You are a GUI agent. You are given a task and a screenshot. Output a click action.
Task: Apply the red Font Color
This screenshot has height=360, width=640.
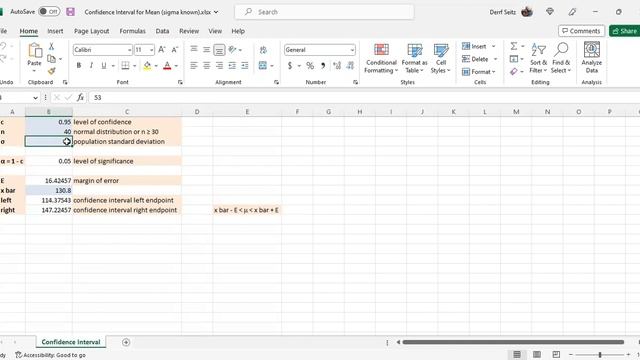point(167,65)
